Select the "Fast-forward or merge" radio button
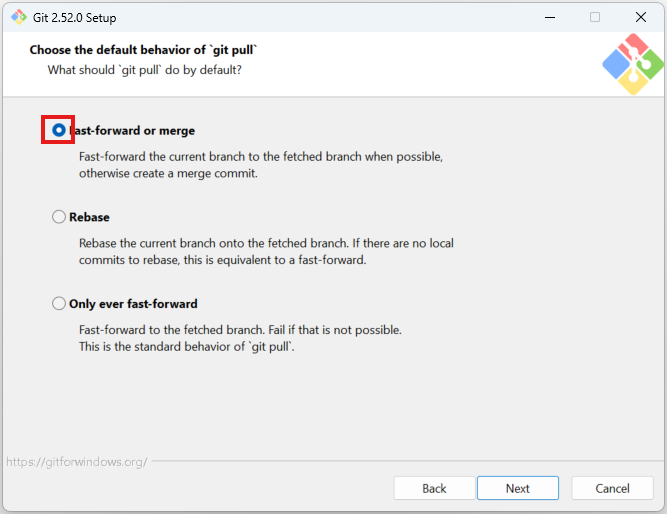Screen dimensions: 667x514 click(x=59, y=130)
